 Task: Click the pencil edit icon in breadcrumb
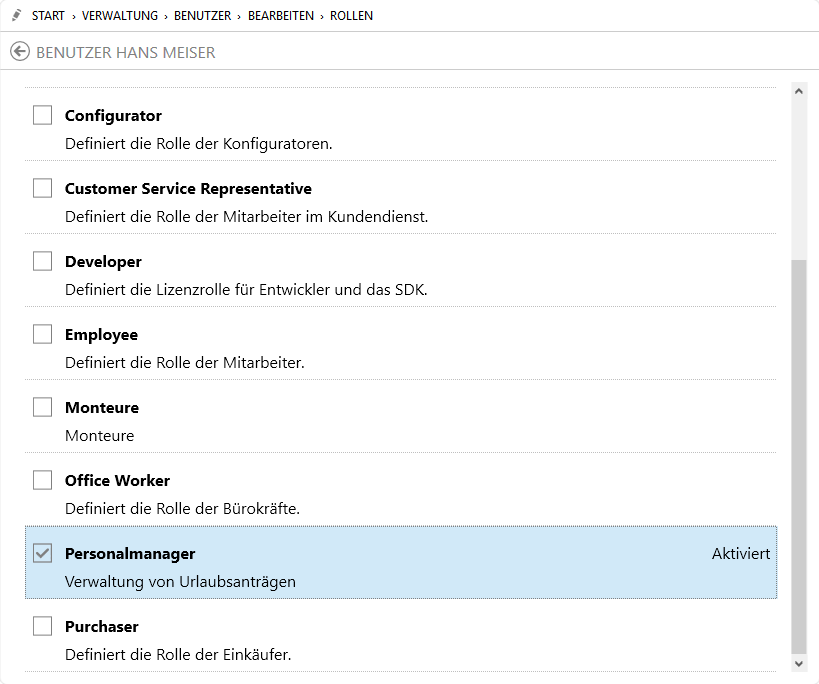[x=16, y=16]
